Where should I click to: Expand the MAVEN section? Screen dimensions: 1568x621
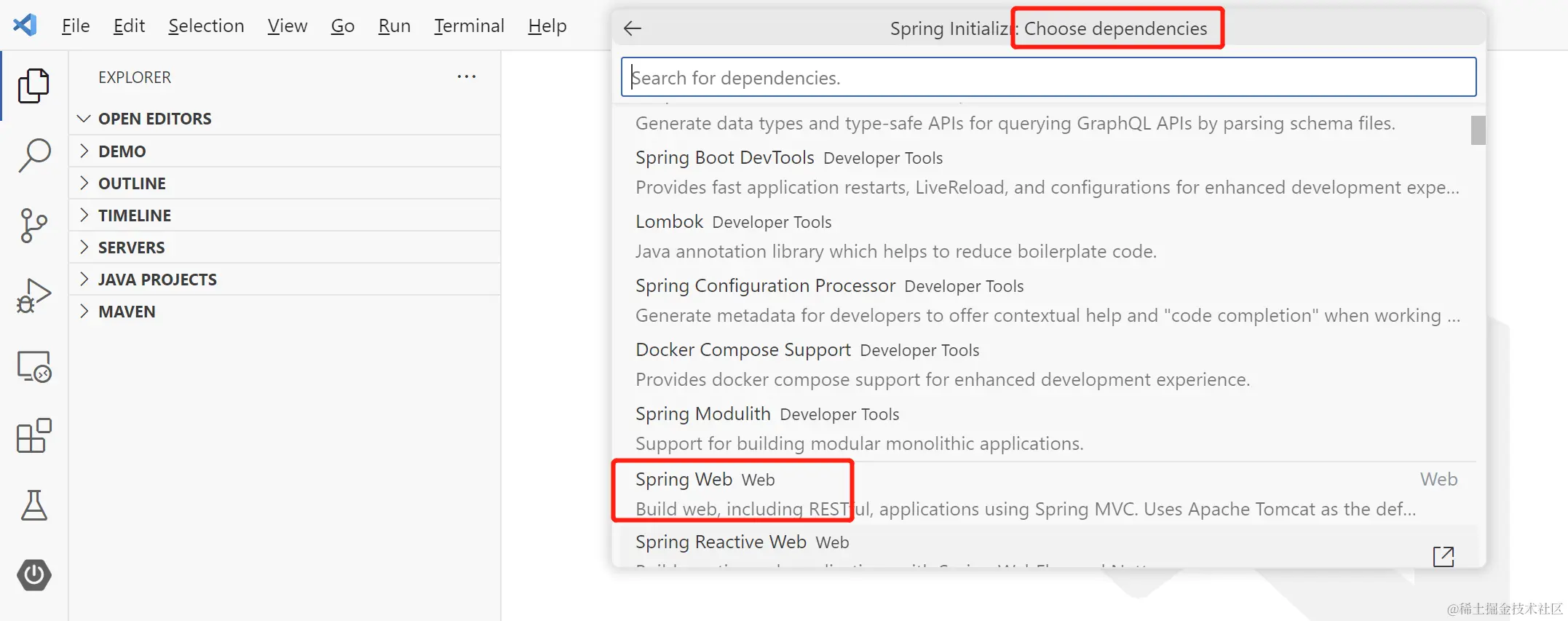[285, 311]
